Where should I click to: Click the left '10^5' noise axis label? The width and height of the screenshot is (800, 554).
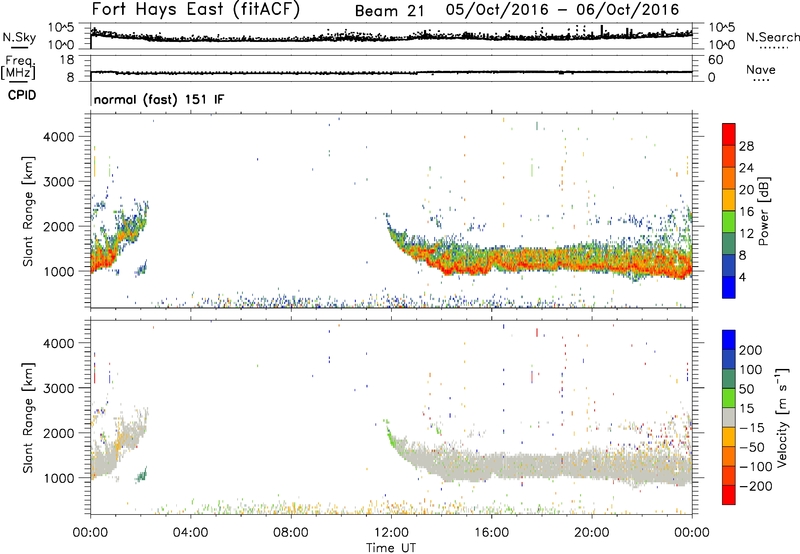coord(61,27)
